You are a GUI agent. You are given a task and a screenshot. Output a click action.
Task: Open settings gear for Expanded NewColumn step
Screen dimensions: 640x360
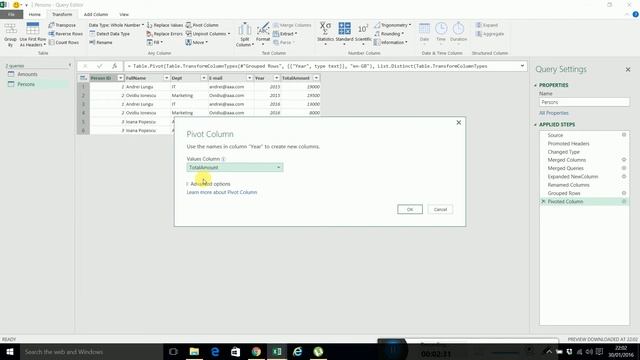pos(624,176)
